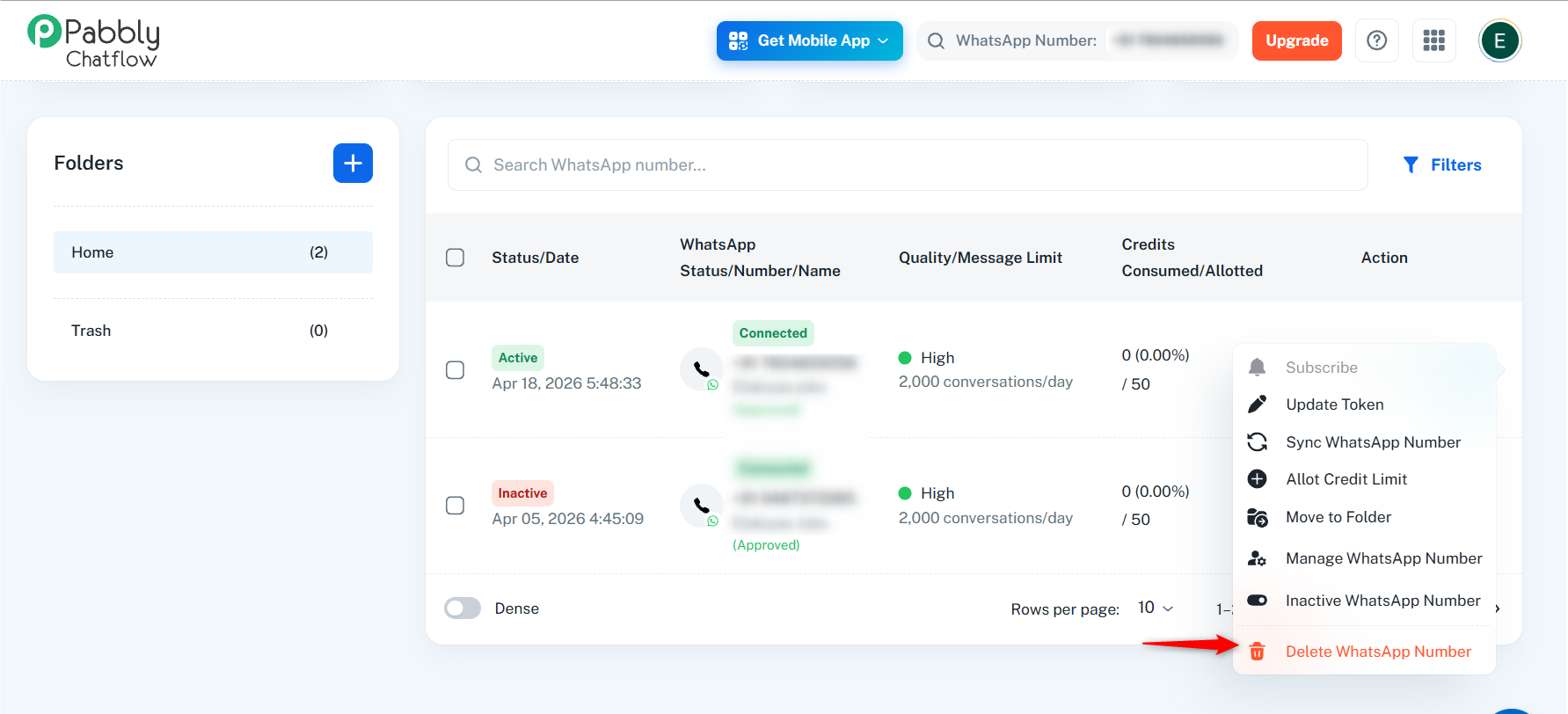The height and width of the screenshot is (714, 1568).
Task: Click the Subscribe menu entry
Action: pos(1365,368)
